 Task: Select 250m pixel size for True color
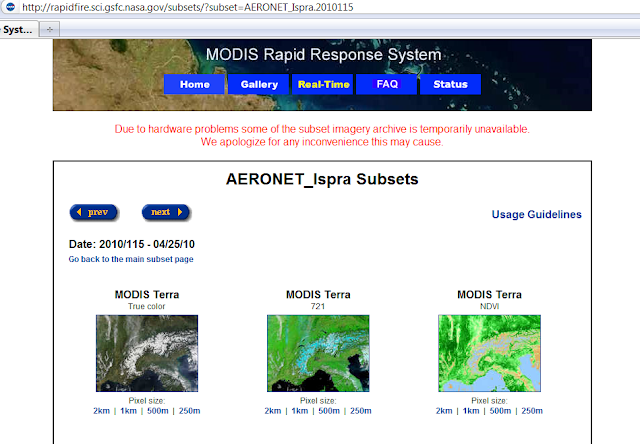tap(189, 411)
